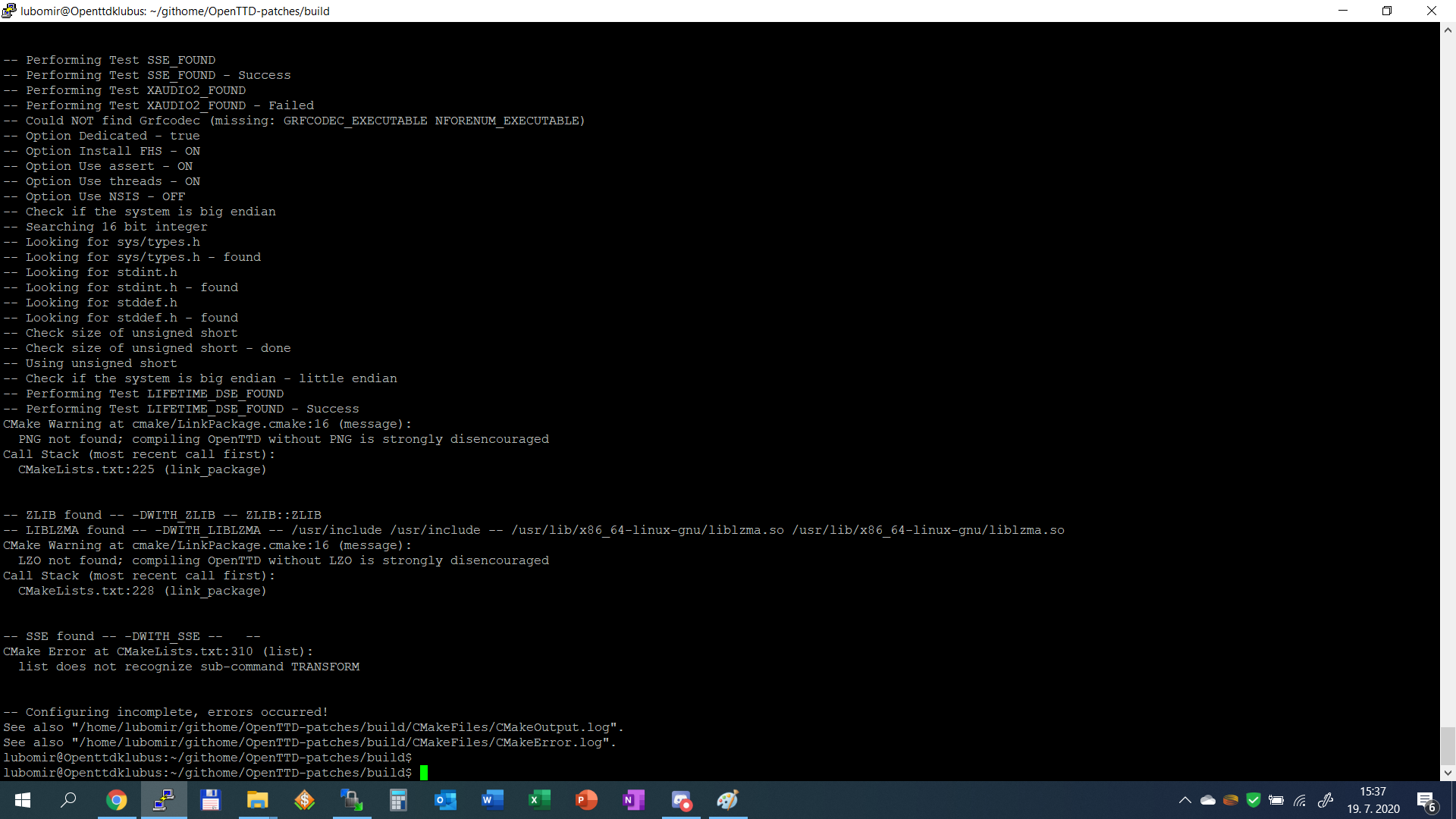Open the PuTTY window system menu icon
1456x819 pixels.
click(x=9, y=11)
